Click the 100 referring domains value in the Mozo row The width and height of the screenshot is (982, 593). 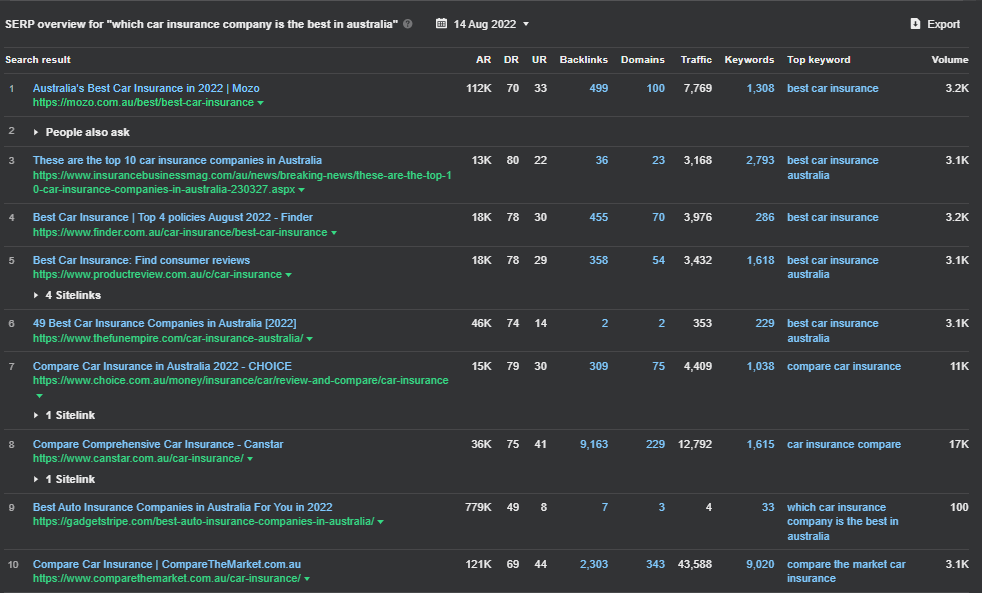[656, 88]
